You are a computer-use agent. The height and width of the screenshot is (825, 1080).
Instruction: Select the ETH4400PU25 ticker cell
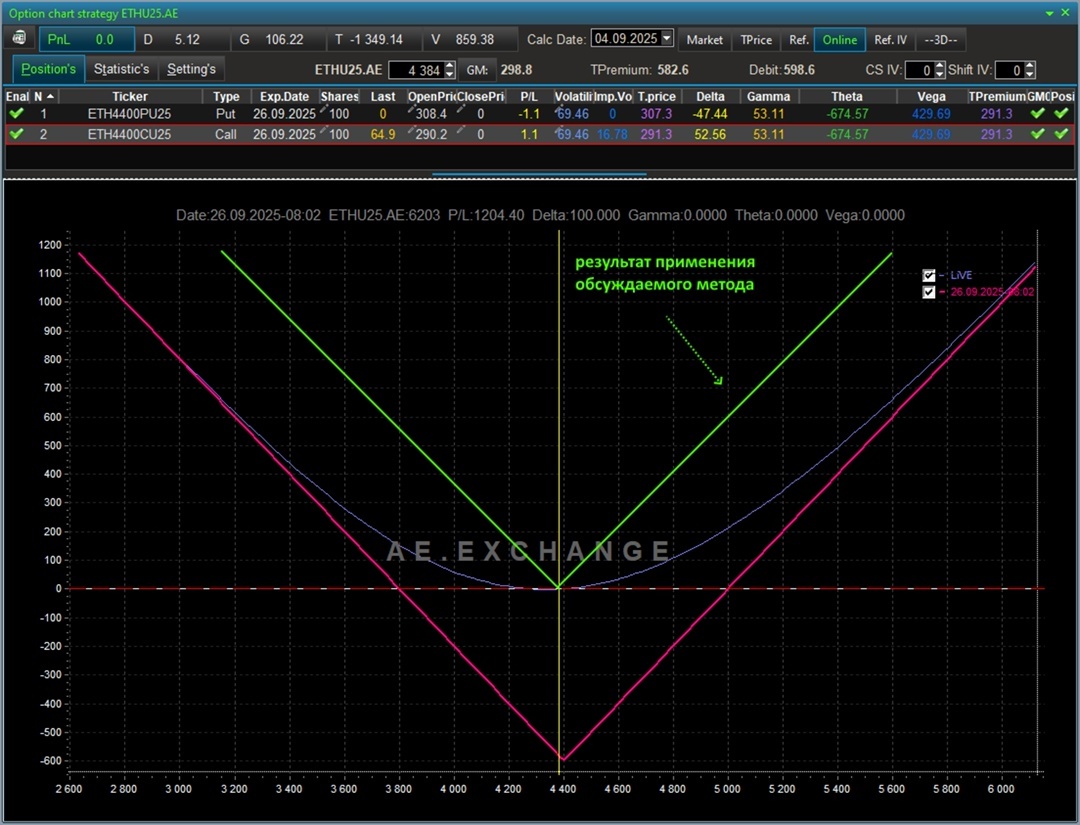coord(129,114)
